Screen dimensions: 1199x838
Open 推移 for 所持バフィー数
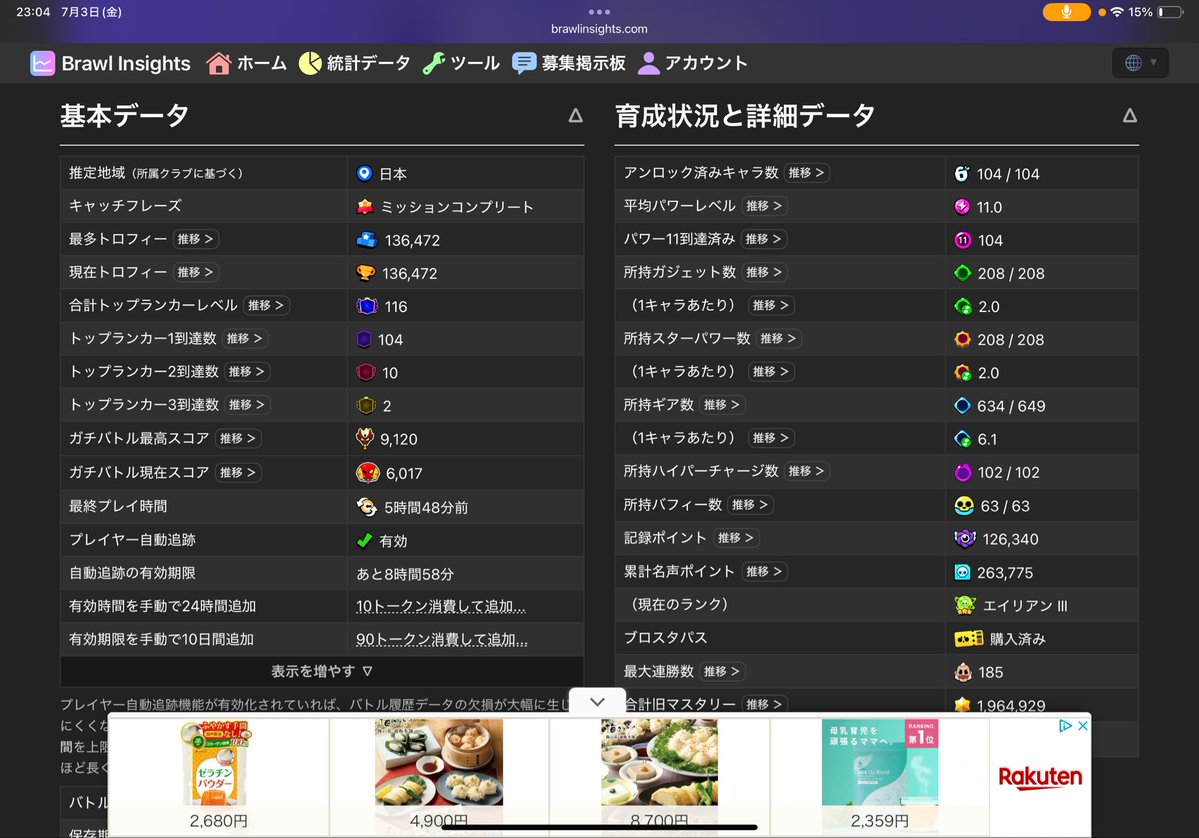(x=750, y=505)
